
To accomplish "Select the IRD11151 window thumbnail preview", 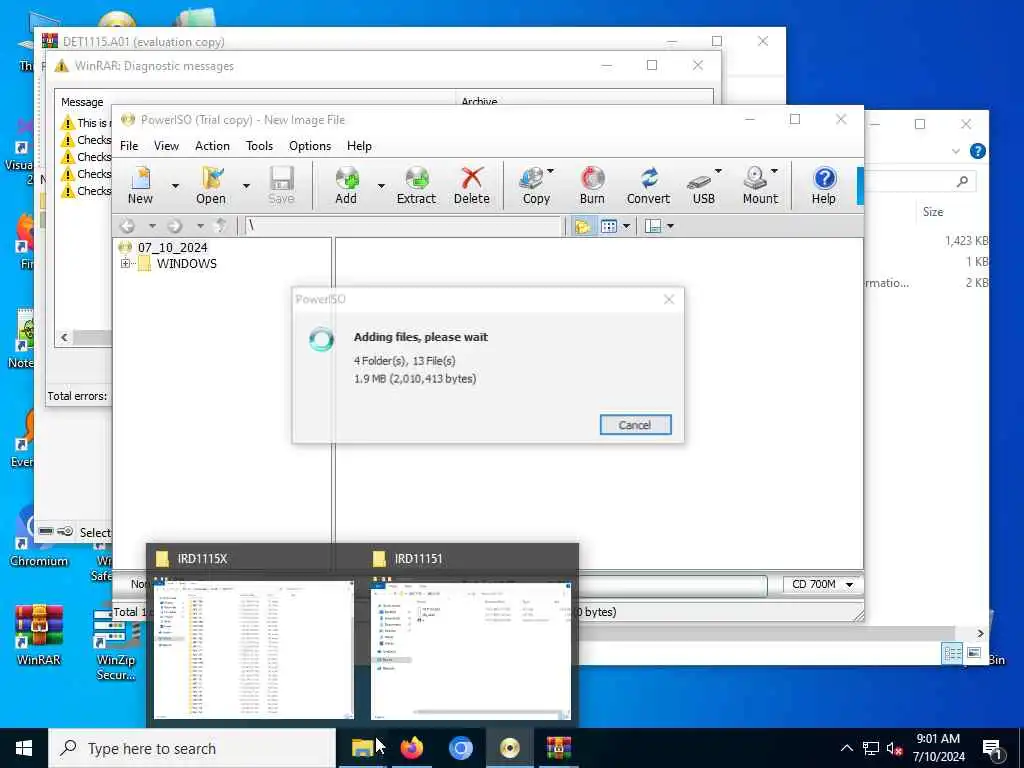I will [471, 650].
